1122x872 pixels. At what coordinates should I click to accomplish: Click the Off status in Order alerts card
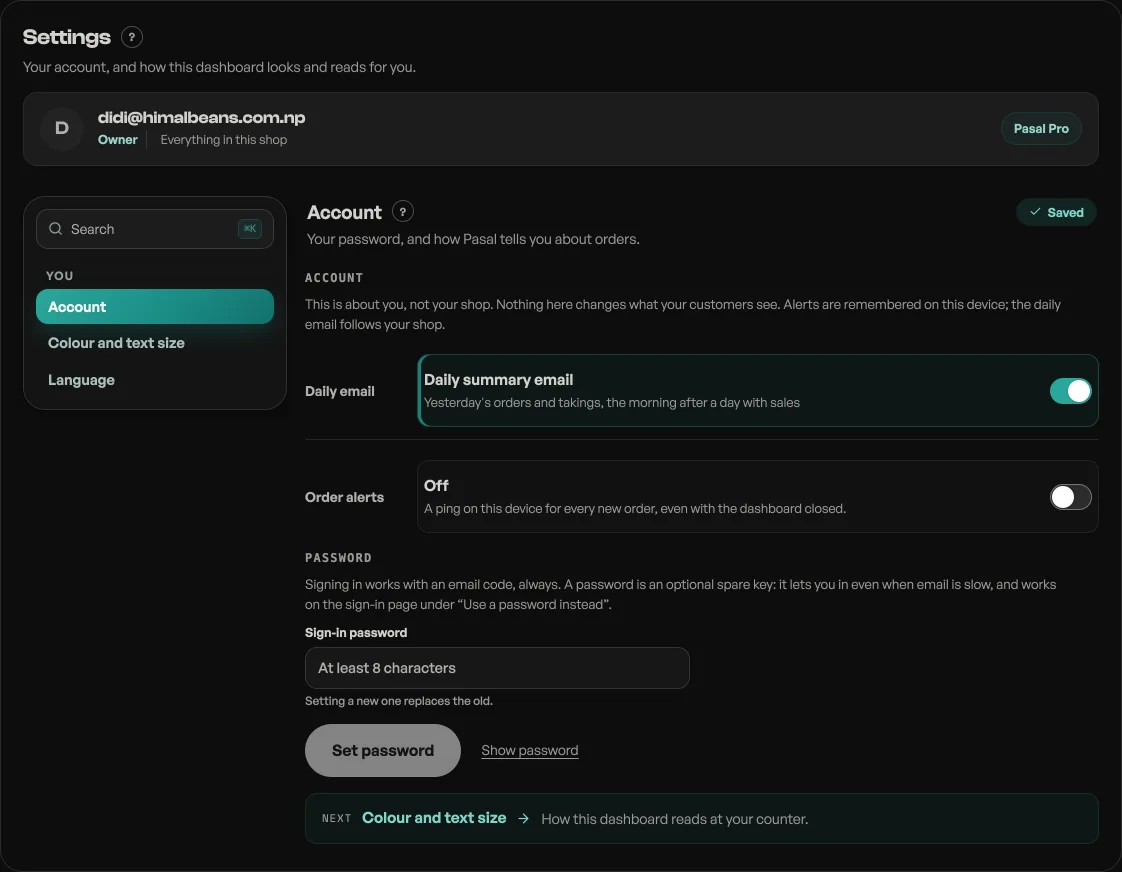click(x=436, y=486)
